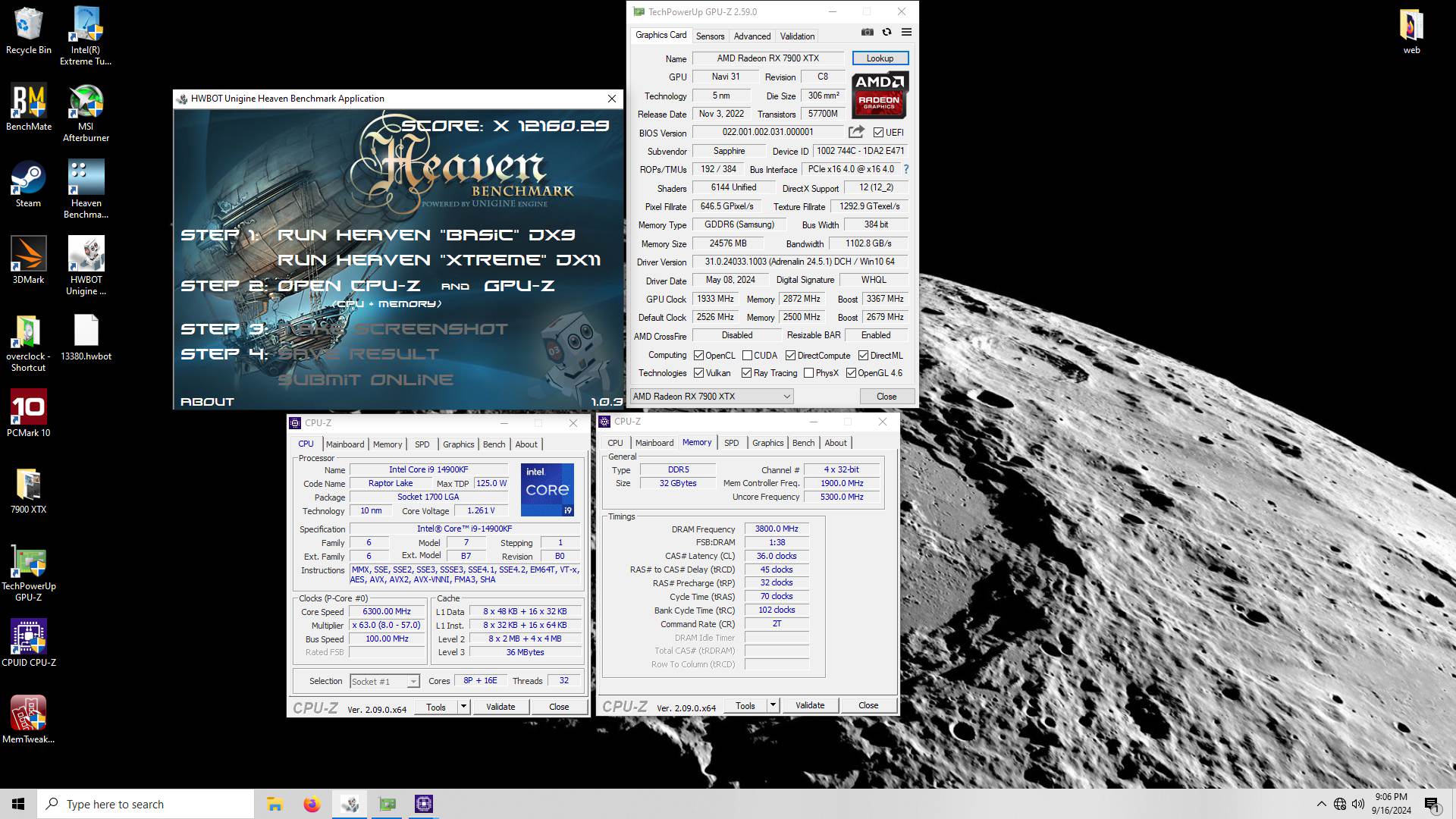Image resolution: width=1456 pixels, height=819 pixels.
Task: Click RUN HEAVEN "BASIC" DX9 step
Action: click(426, 235)
